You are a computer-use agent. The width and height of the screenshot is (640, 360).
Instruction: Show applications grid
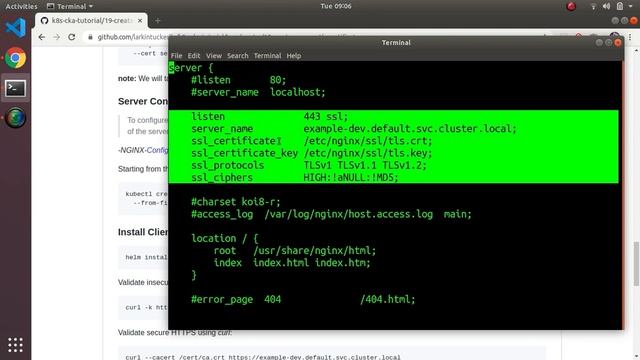tap(16, 345)
